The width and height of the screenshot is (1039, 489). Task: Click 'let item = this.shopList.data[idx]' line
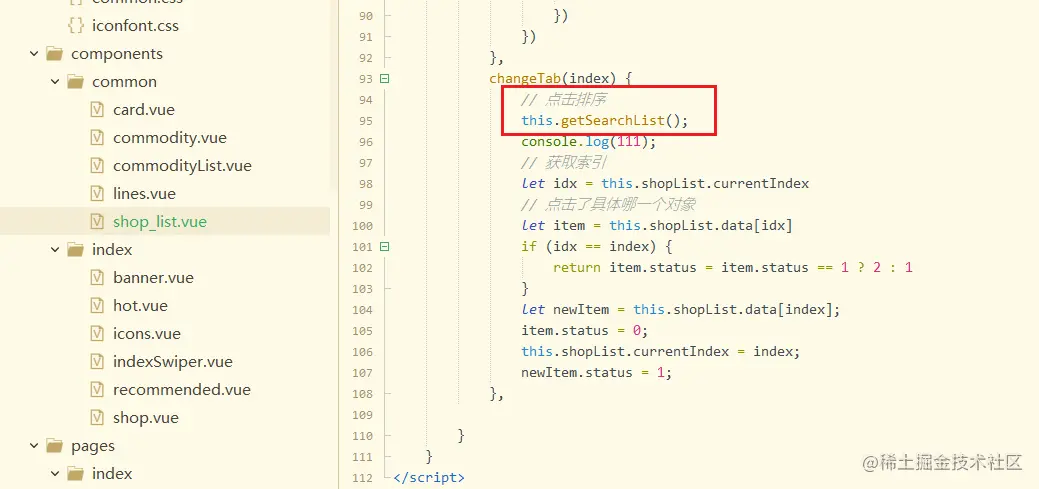pos(657,226)
